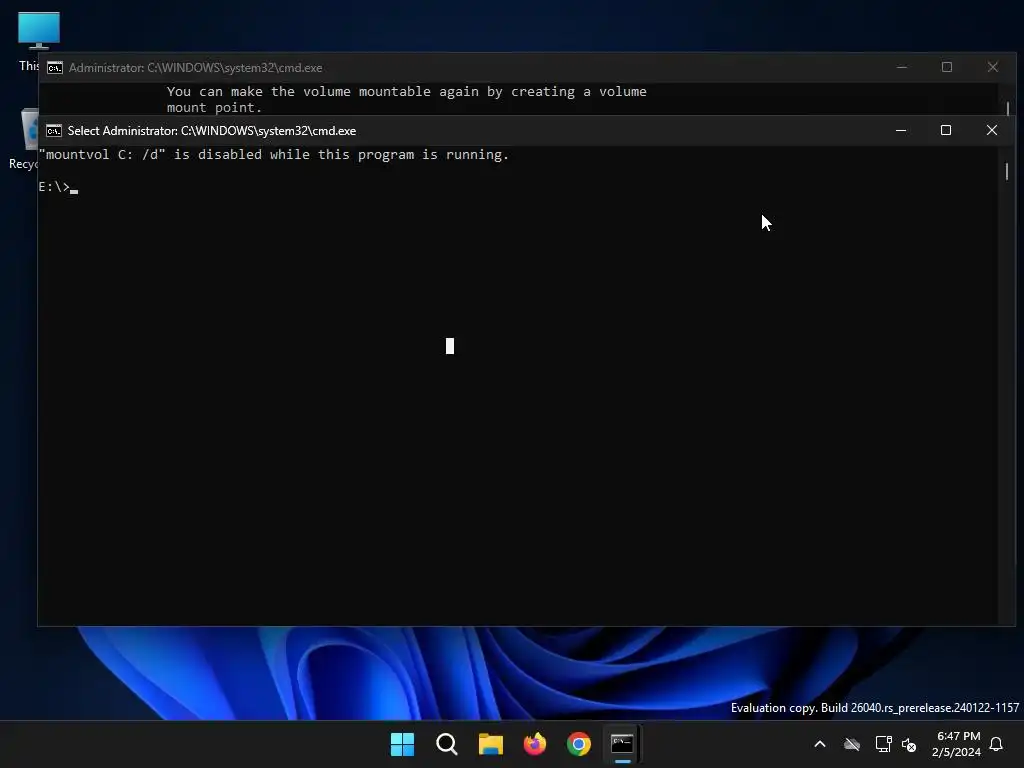Launch File Explorer from taskbar
The height and width of the screenshot is (768, 1024).
pos(490,744)
